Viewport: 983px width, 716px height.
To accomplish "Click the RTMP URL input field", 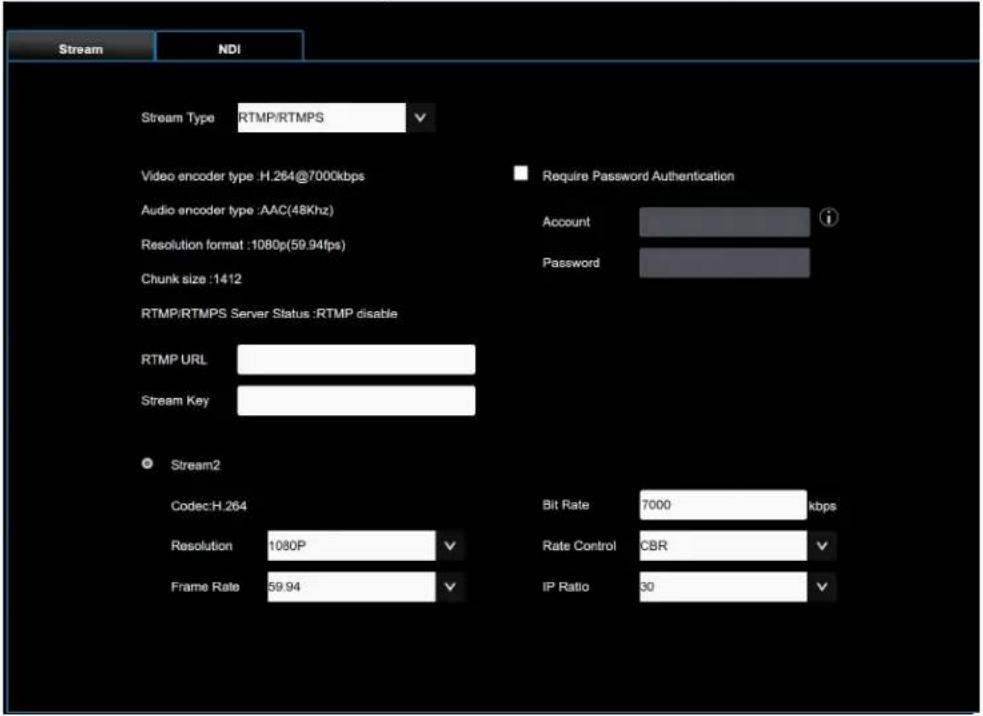I will 356,359.
